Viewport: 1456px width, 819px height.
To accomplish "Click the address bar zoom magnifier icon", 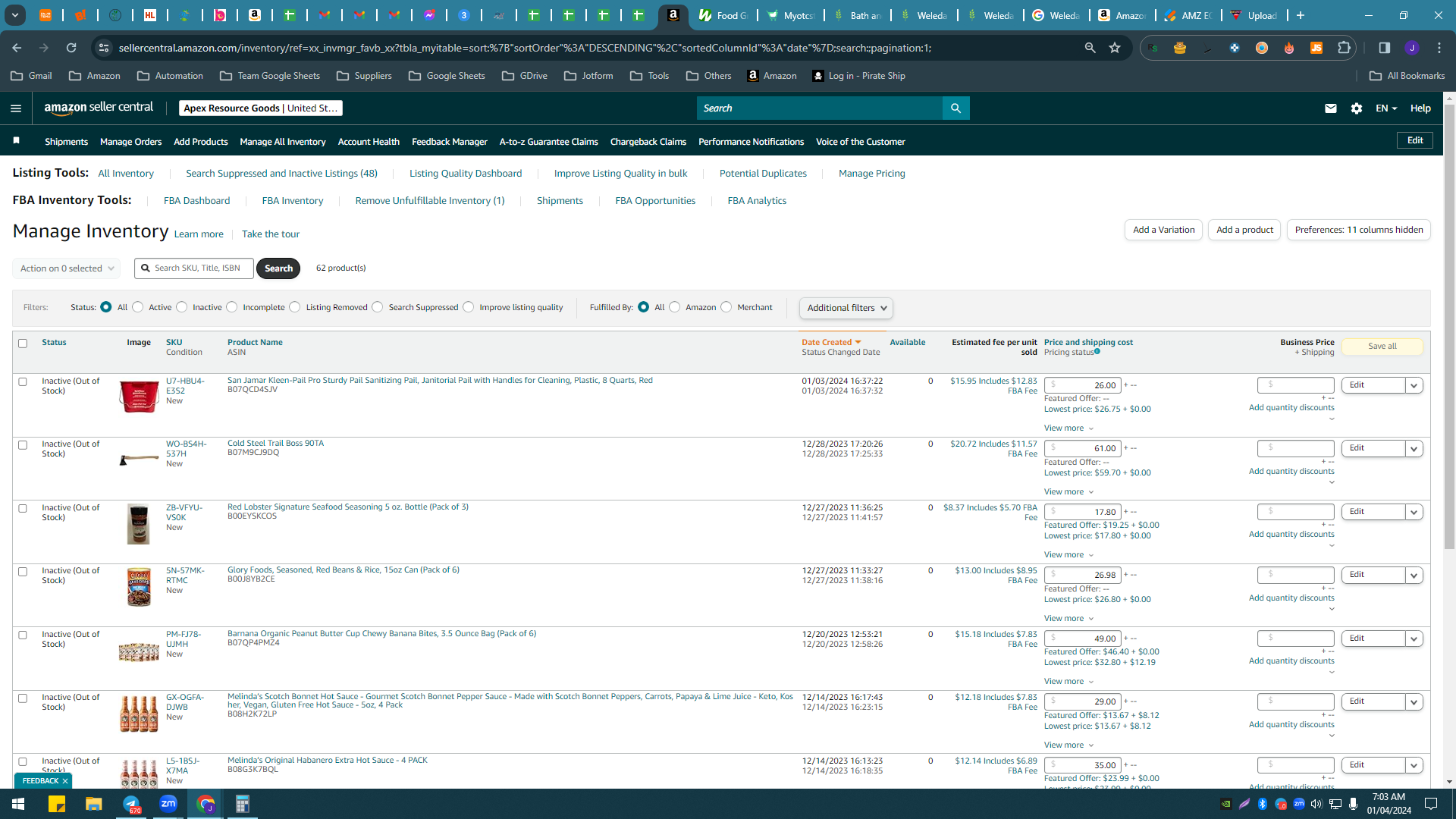I will (1090, 48).
